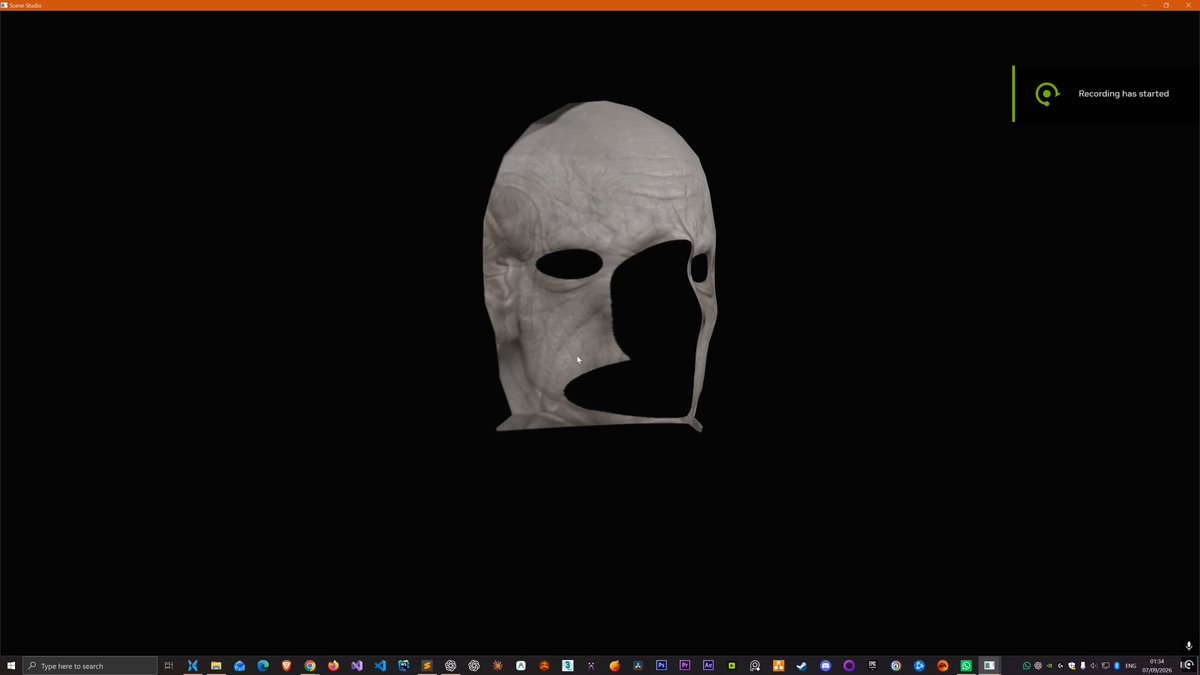Open Visual Studio (purple) from the taskbar

pos(357,666)
